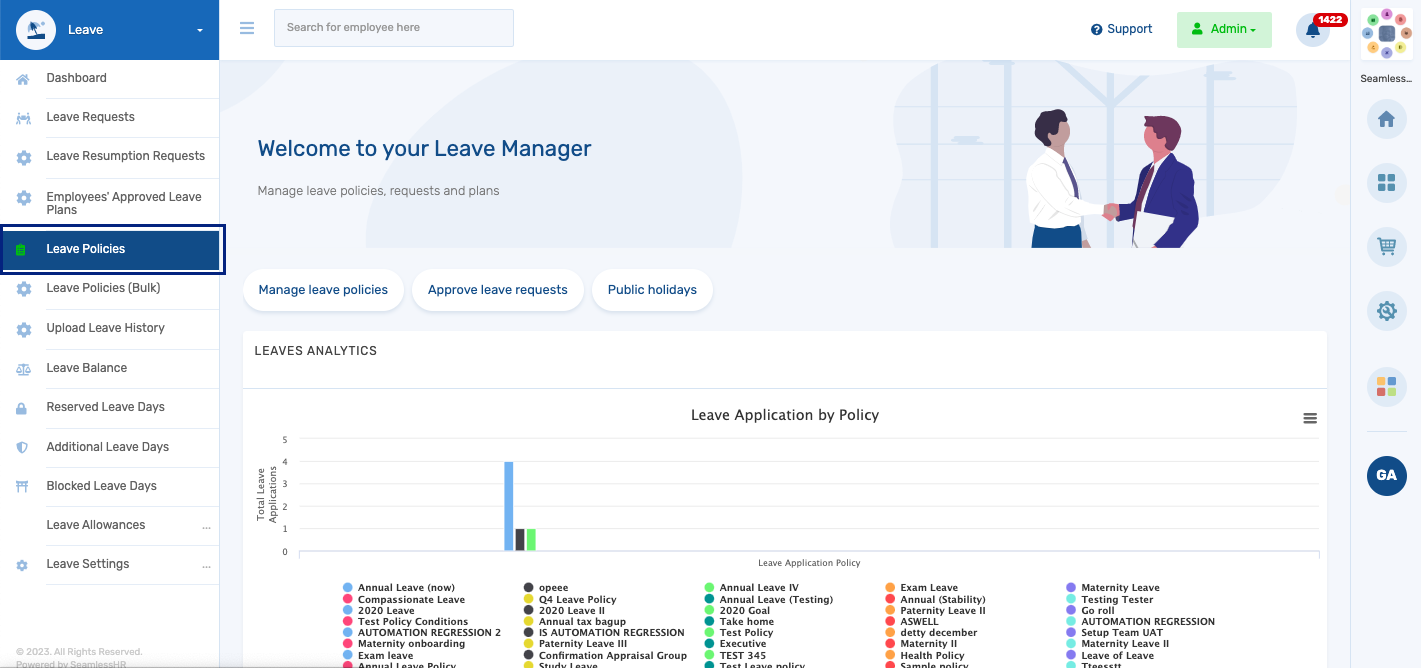
Task: Toggle Take home legend series
Action: pyautogui.click(x=739, y=622)
